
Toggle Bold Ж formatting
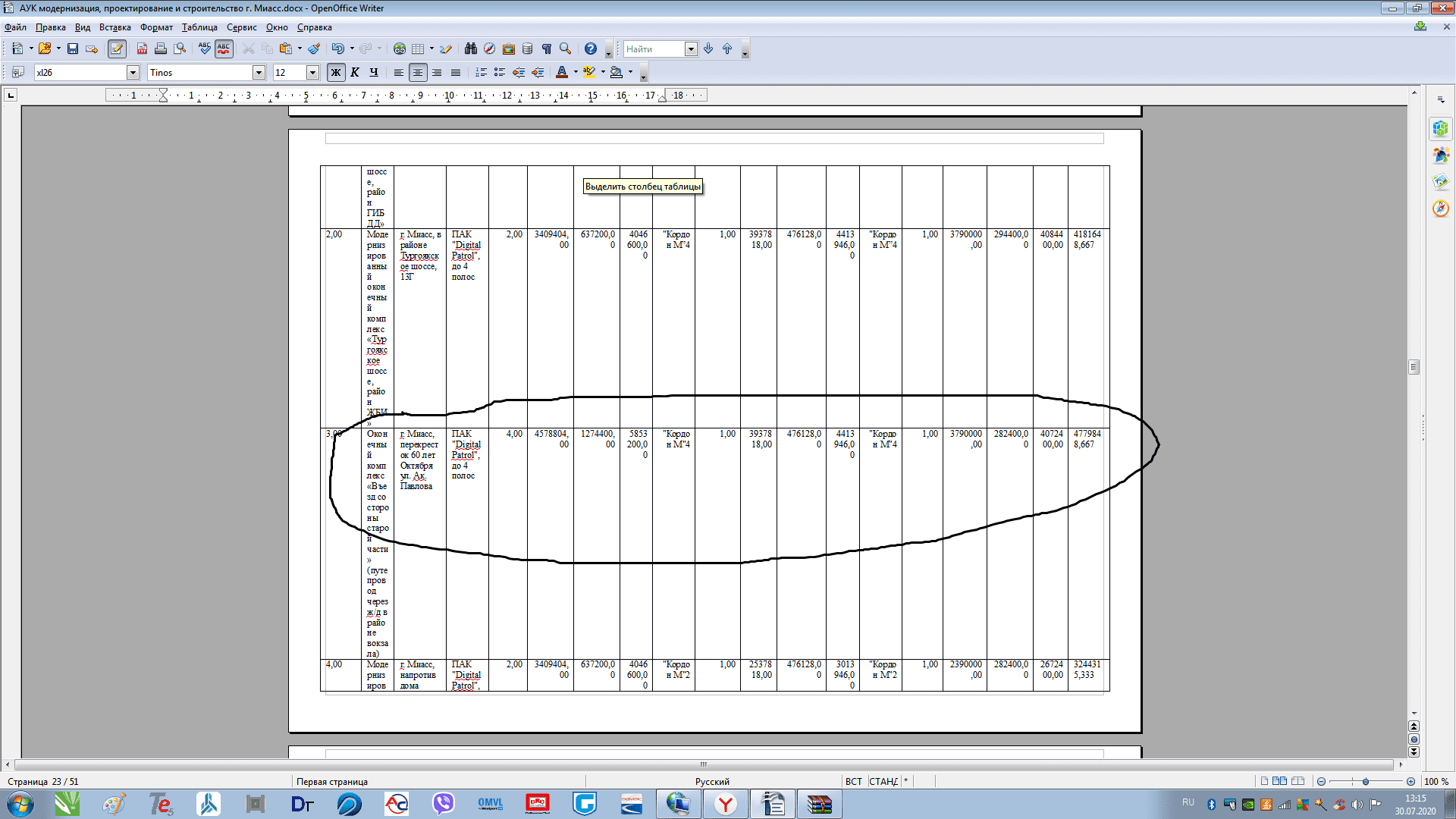[x=336, y=72]
